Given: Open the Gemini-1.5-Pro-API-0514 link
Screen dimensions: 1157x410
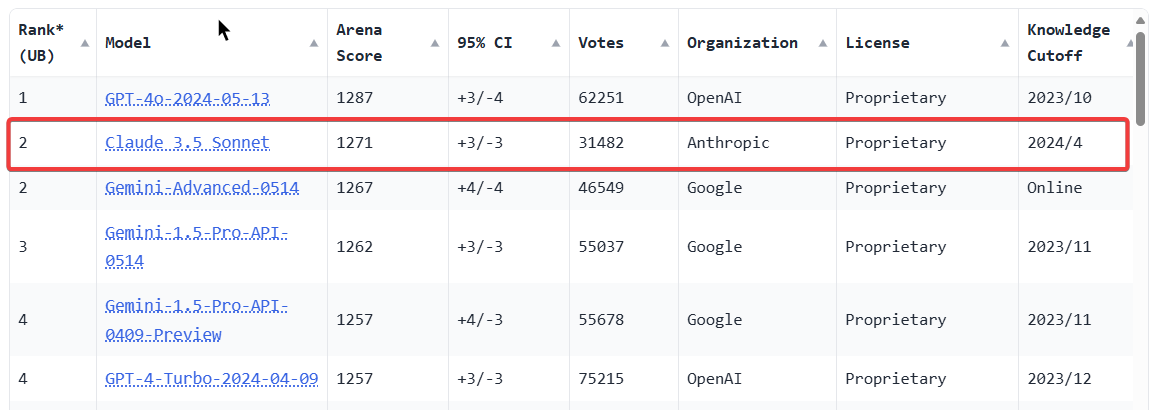Looking at the screenshot, I should pos(196,246).
